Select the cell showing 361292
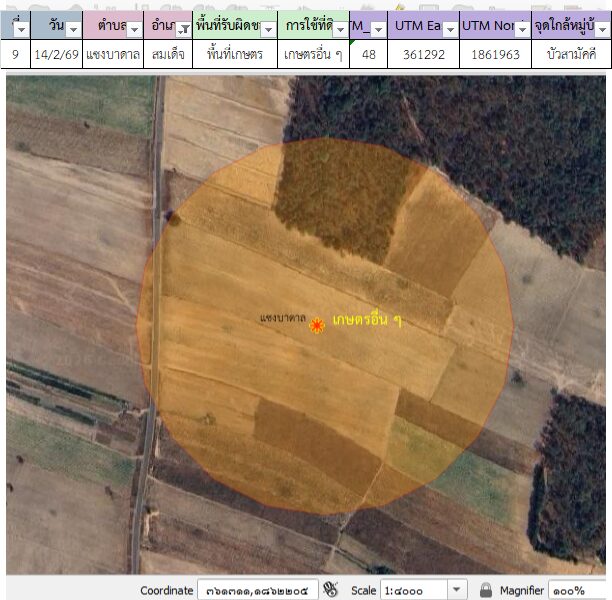This screenshot has height=600, width=612. click(x=423, y=55)
